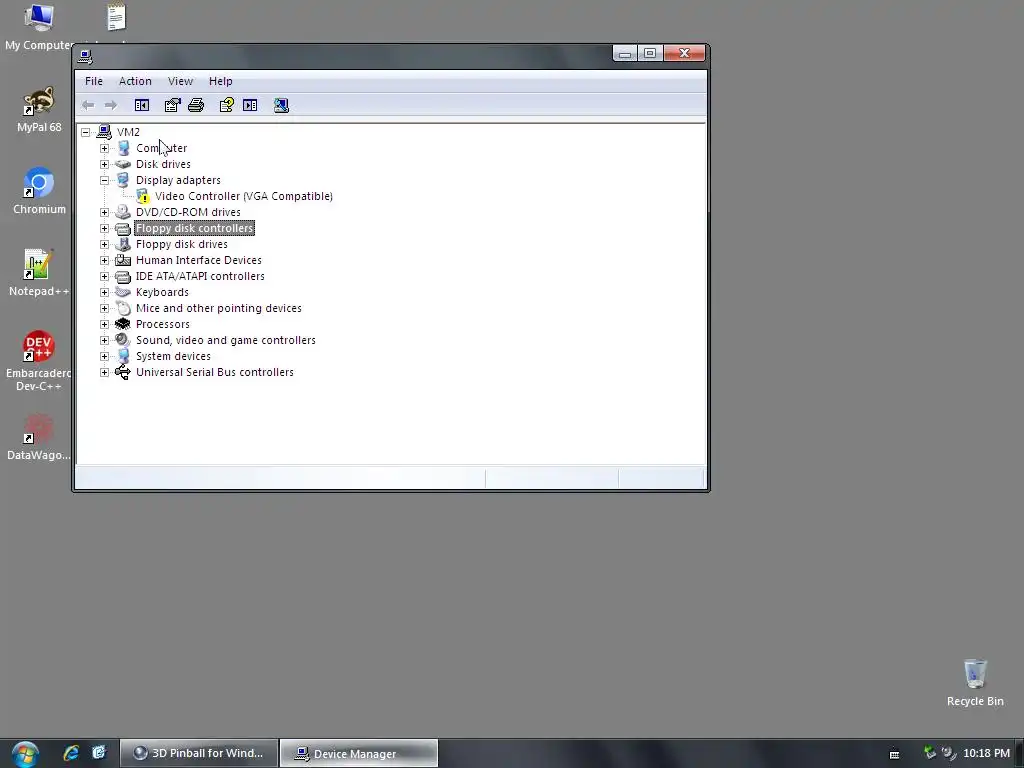1024x768 pixels.
Task: Select the Embarcadero Dev-C++ desktop icon
Action: click(x=39, y=361)
